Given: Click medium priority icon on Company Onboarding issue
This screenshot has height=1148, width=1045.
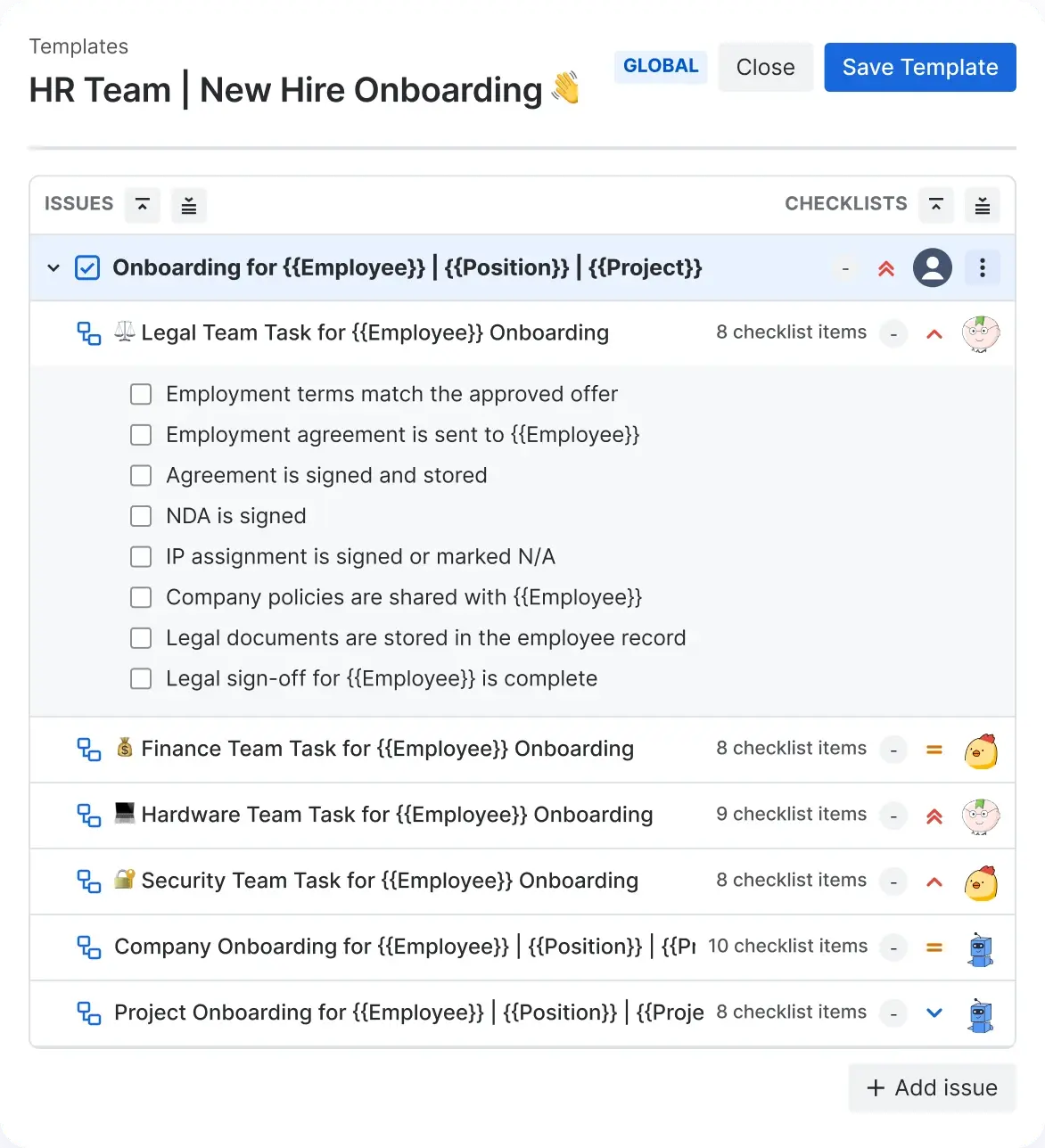Looking at the screenshot, I should pos(934,948).
